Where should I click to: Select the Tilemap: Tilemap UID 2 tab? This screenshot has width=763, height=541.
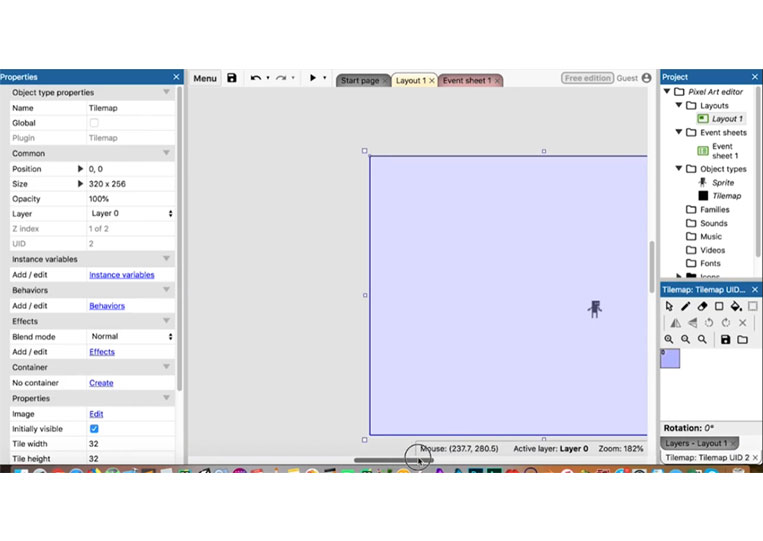click(707, 457)
